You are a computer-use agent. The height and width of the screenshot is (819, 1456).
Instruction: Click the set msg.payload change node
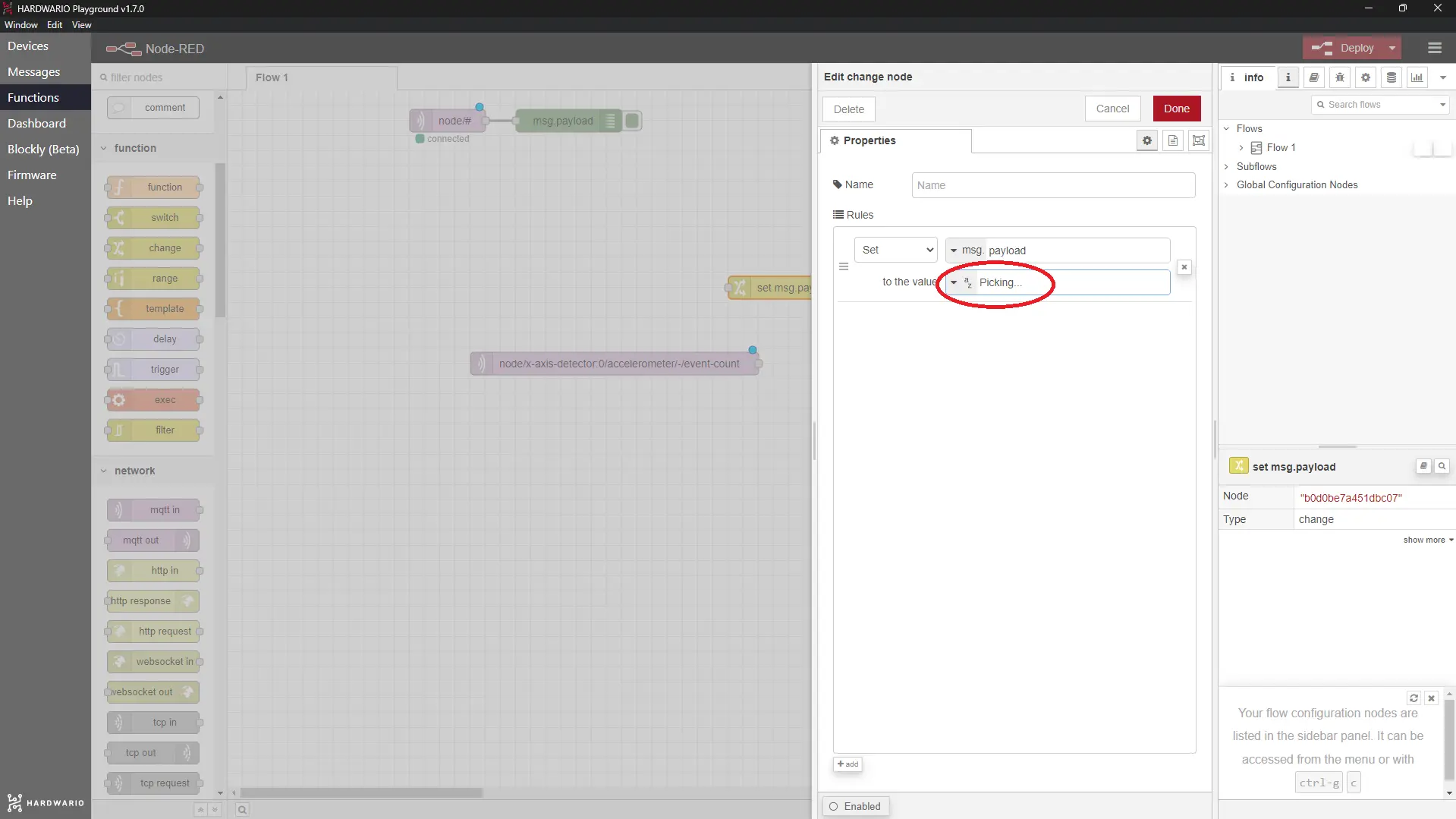[769, 288]
